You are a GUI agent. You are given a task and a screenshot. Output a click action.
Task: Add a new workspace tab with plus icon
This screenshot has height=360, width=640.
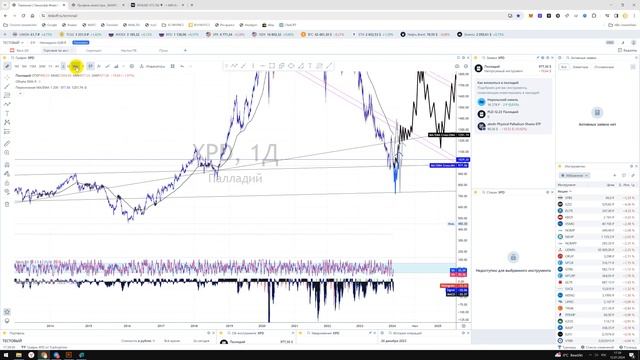(185, 51)
